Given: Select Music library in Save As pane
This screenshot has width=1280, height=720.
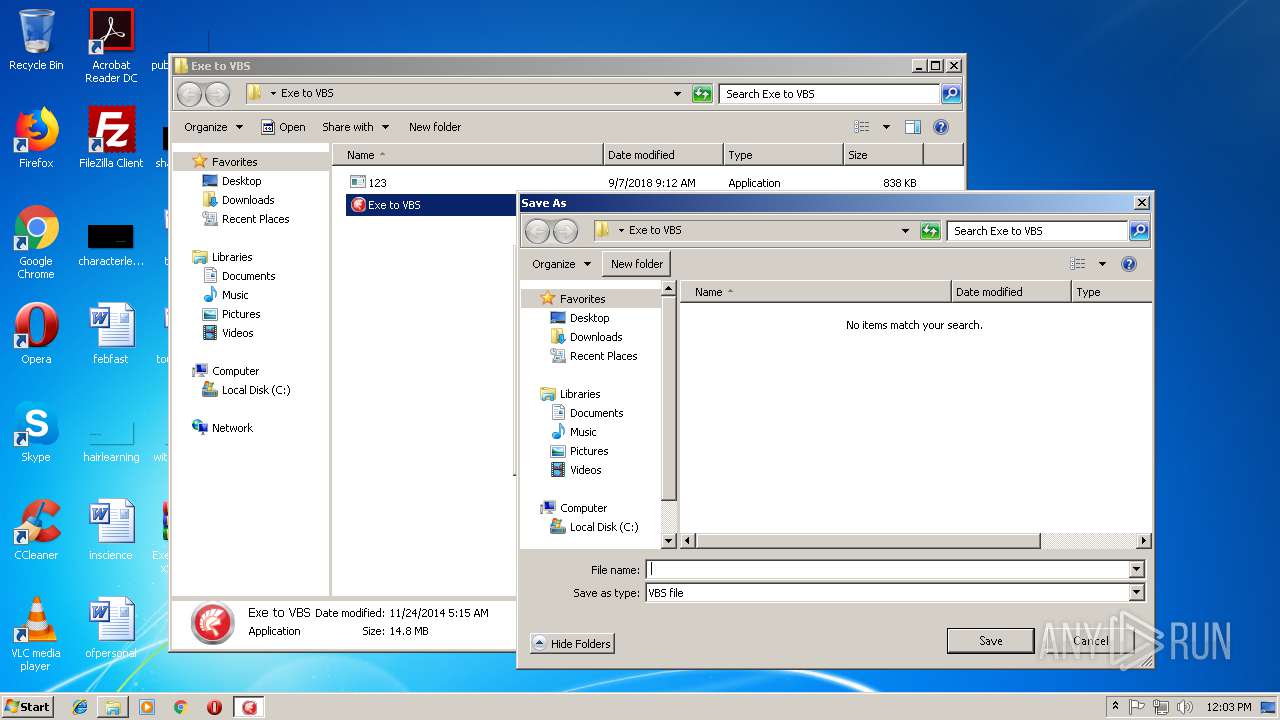Looking at the screenshot, I should pyautogui.click(x=583, y=432).
